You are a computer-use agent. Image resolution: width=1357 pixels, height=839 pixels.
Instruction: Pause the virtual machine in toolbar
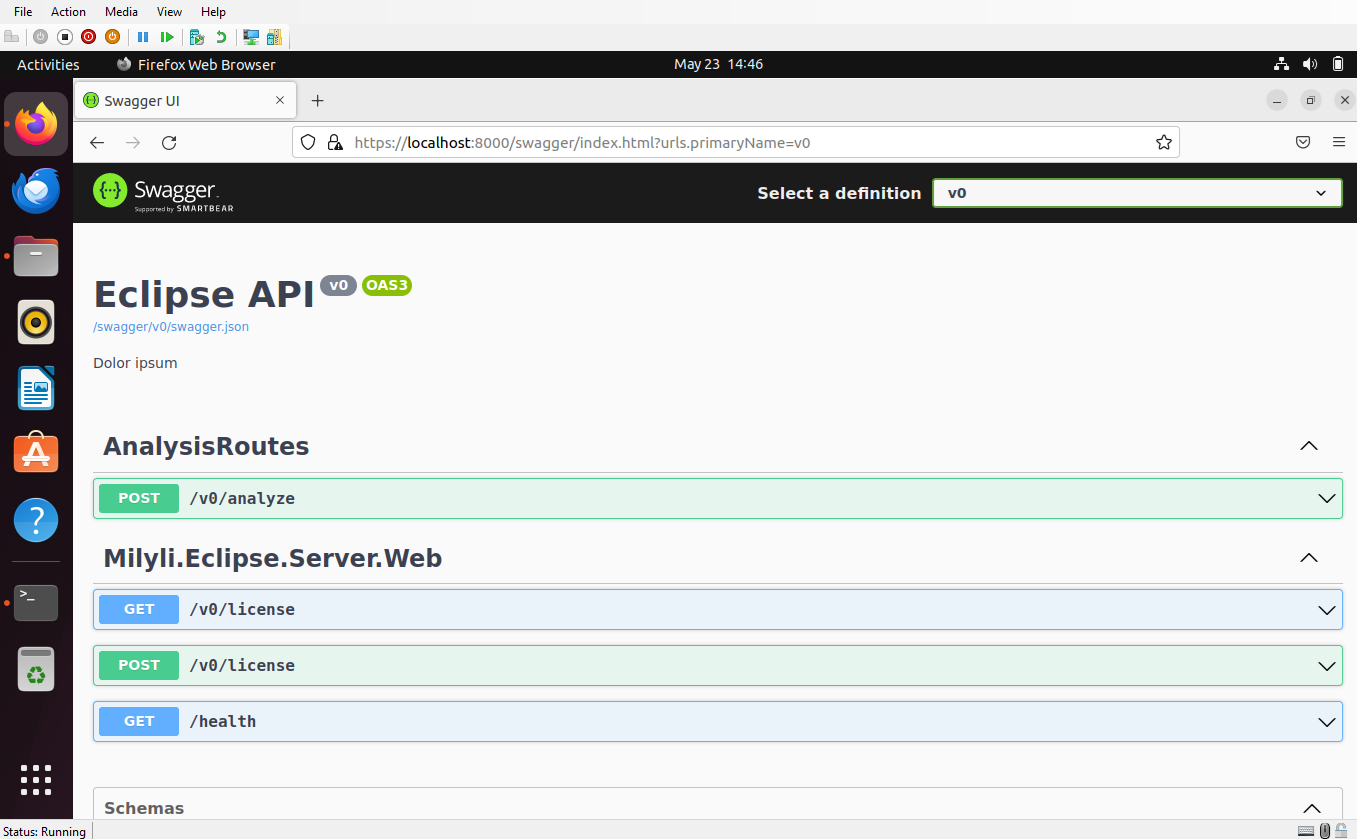pos(143,37)
